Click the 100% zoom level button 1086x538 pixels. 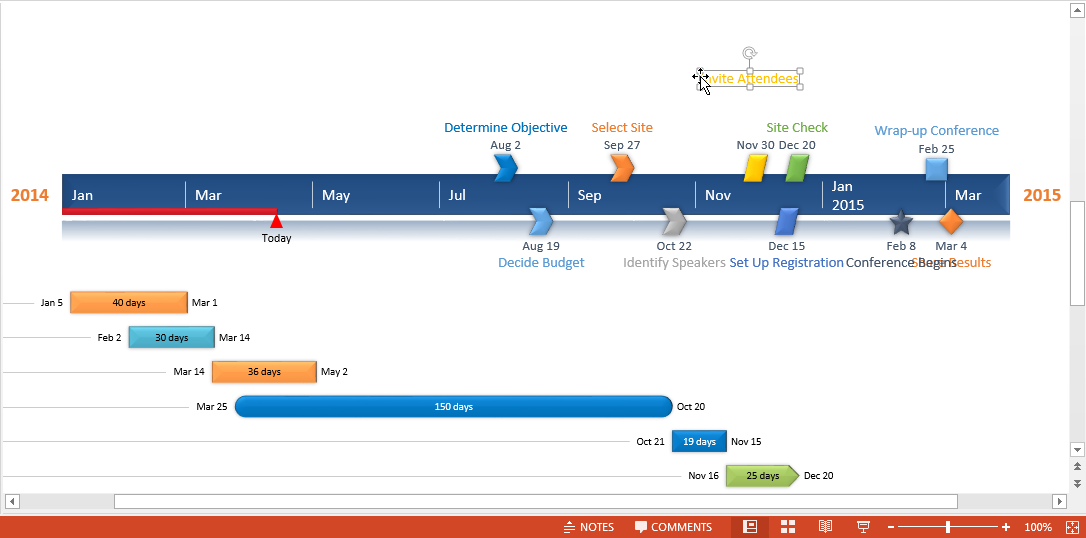1038,527
